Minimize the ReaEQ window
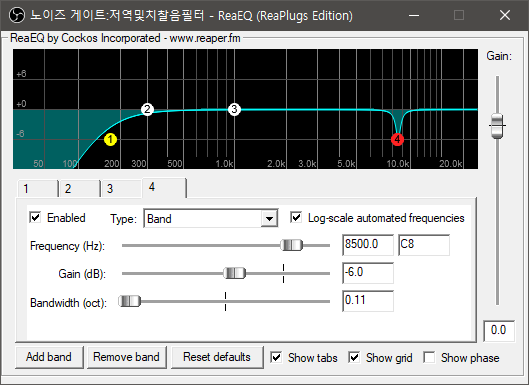The height and width of the screenshot is (385, 529). (414, 15)
